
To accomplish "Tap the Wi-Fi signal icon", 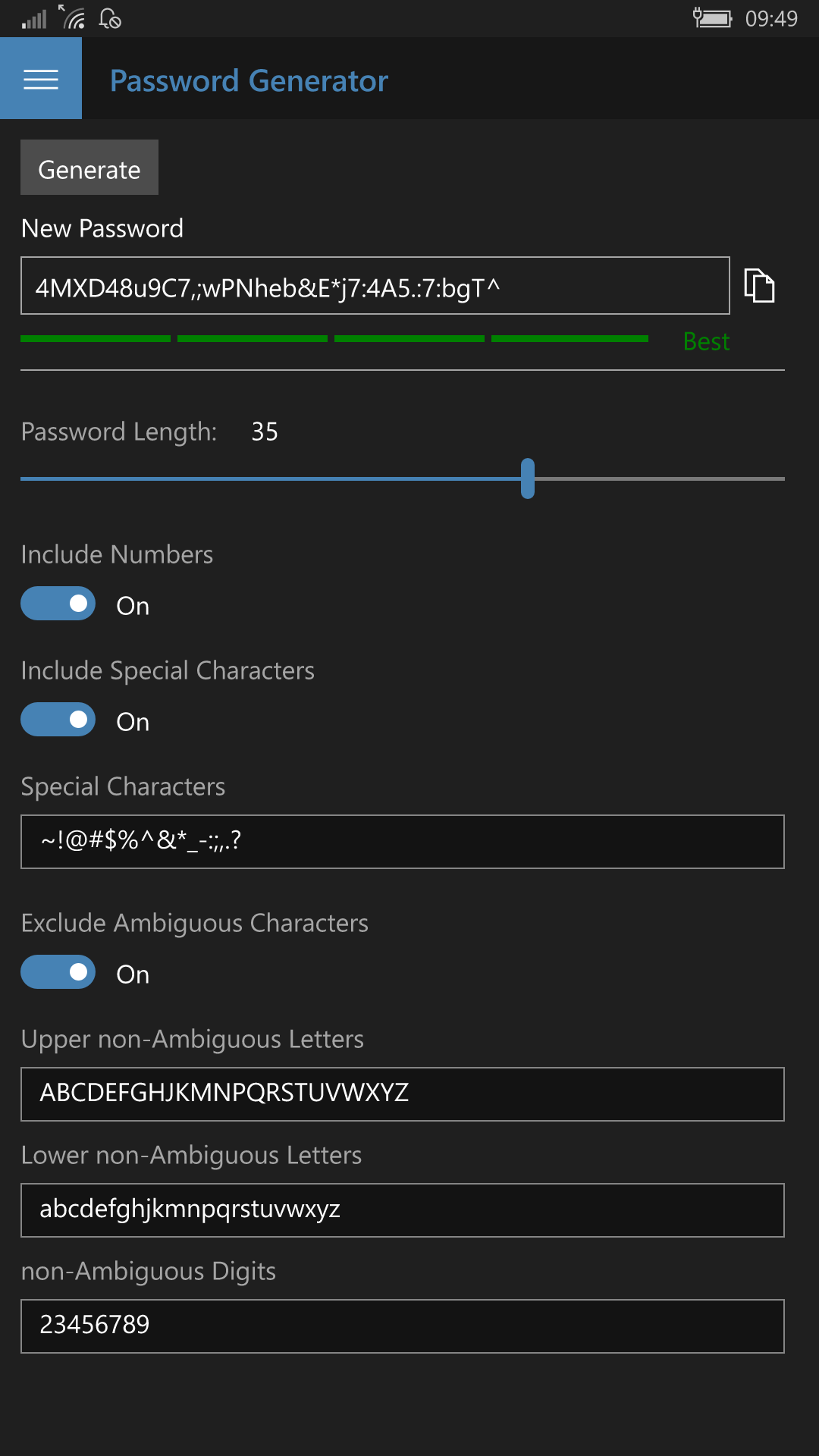I will pyautogui.click(x=72, y=17).
